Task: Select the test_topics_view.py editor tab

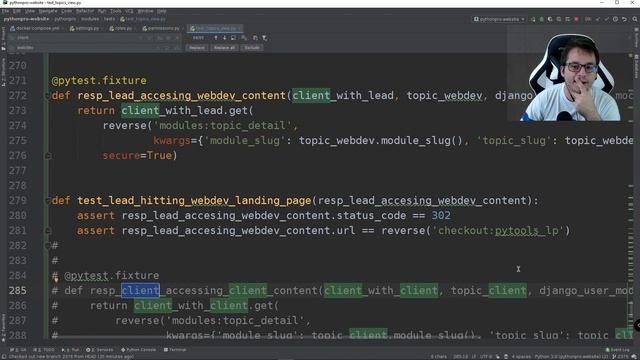Action: click(x=215, y=29)
